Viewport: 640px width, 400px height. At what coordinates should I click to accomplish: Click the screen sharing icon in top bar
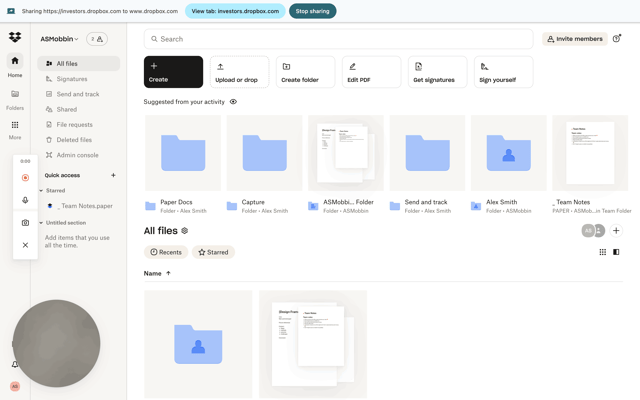pos(11,11)
